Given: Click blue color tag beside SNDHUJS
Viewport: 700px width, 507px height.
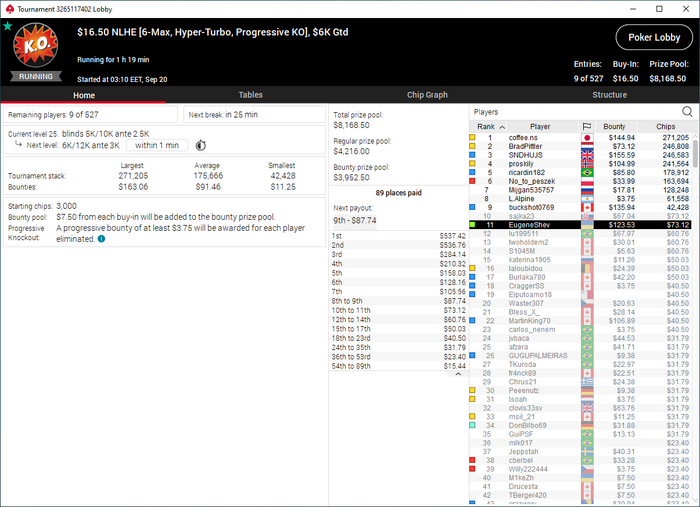Looking at the screenshot, I should (472, 155).
